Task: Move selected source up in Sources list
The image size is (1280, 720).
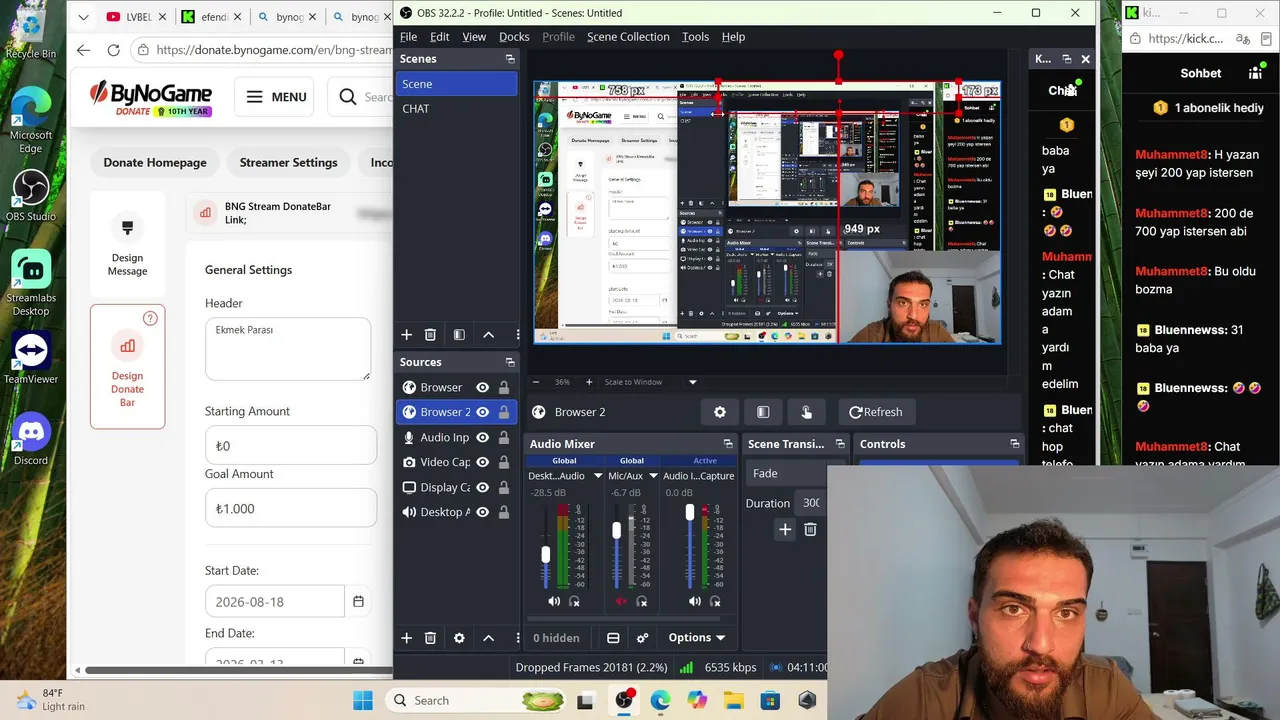Action: (x=488, y=638)
